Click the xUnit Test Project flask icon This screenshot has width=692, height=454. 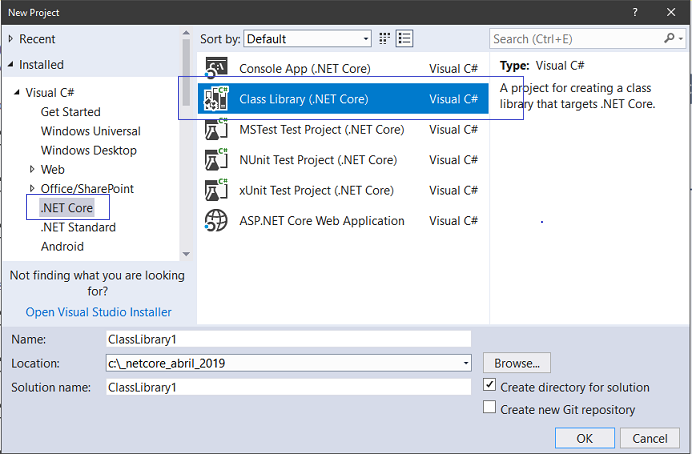(216, 190)
